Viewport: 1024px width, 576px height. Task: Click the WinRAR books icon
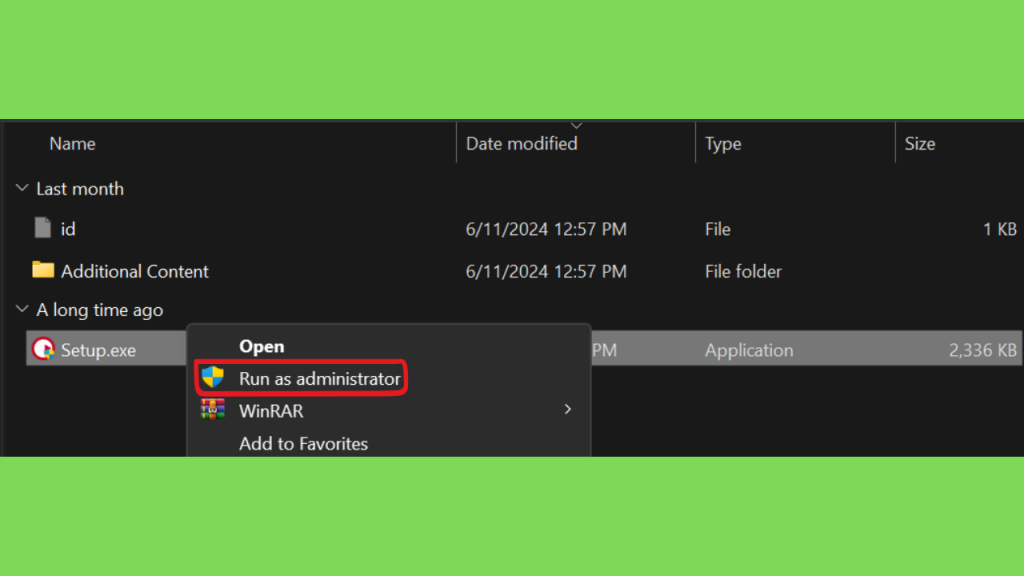(213, 409)
